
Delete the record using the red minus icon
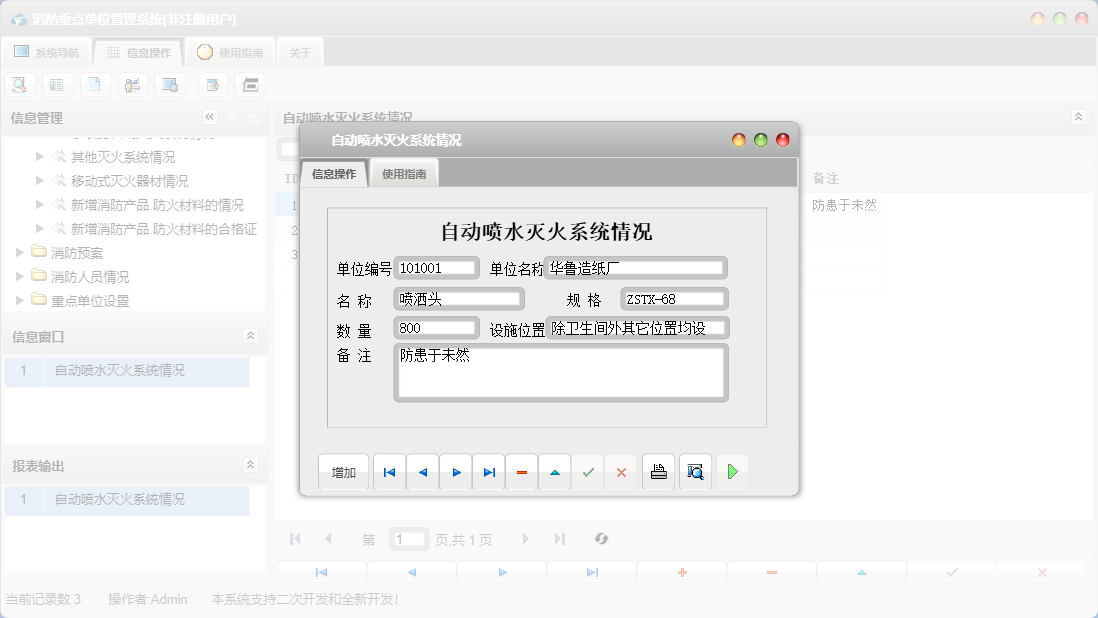coord(522,471)
